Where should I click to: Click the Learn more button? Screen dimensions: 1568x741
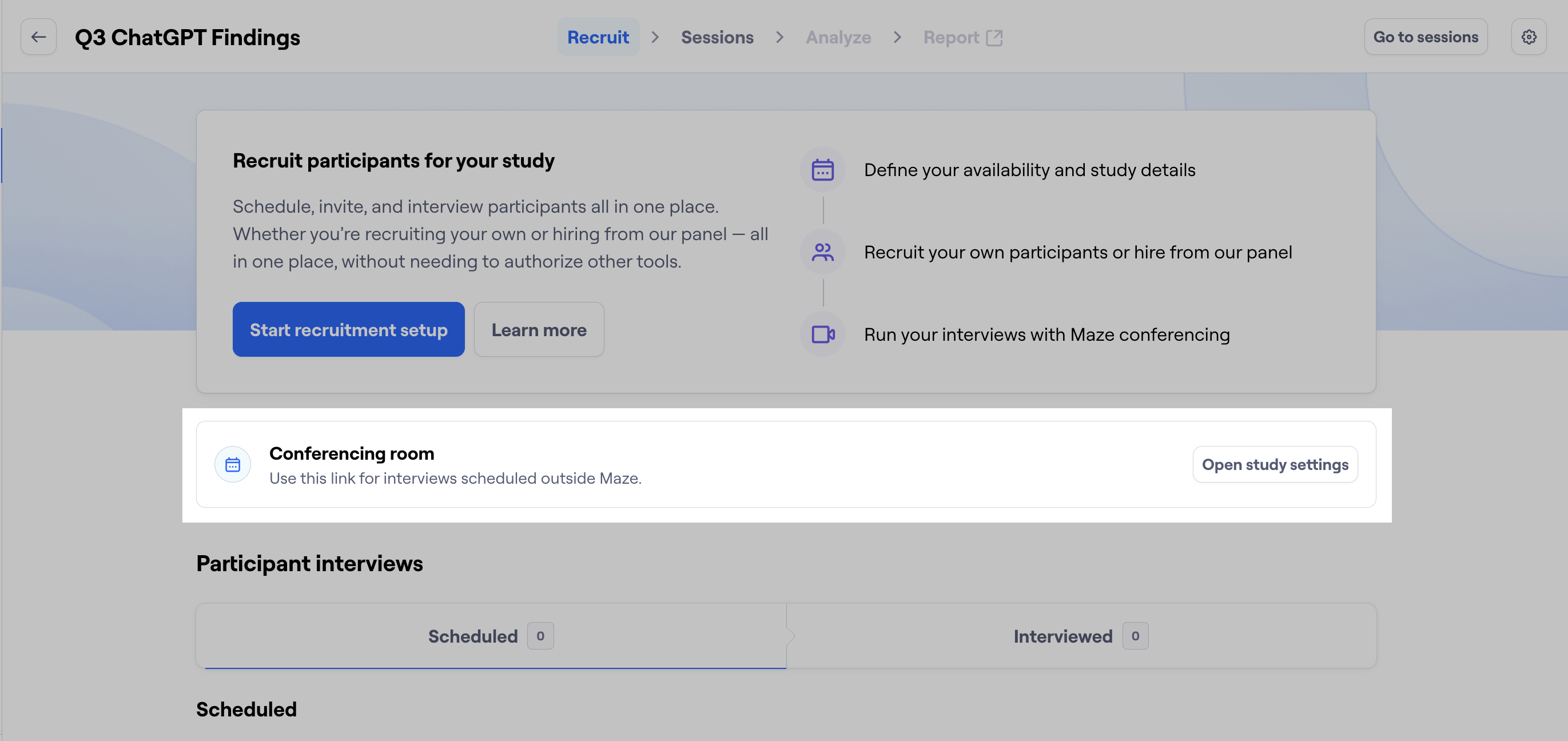point(539,330)
